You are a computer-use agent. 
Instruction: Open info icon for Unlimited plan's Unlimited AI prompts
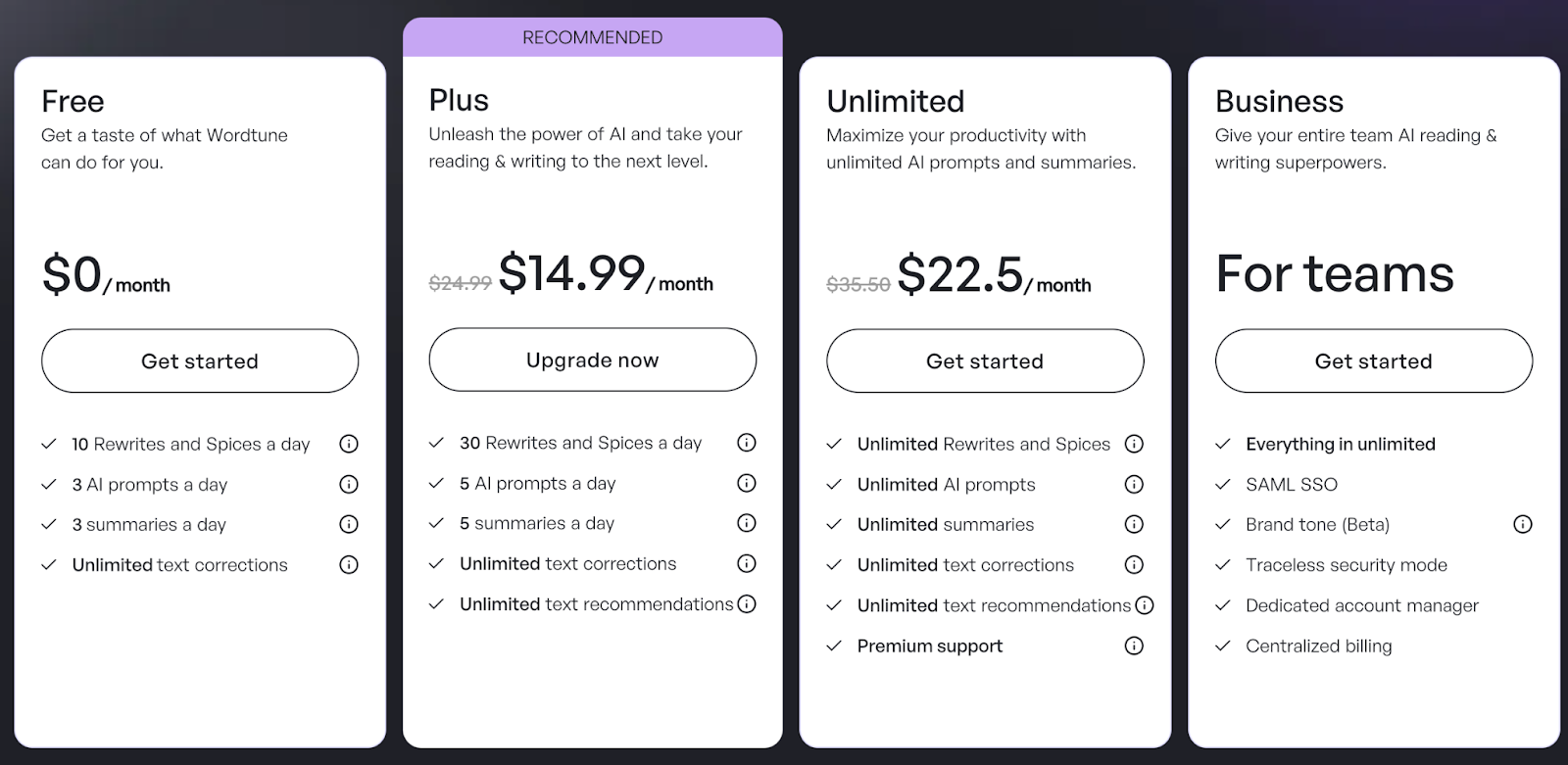click(1134, 484)
